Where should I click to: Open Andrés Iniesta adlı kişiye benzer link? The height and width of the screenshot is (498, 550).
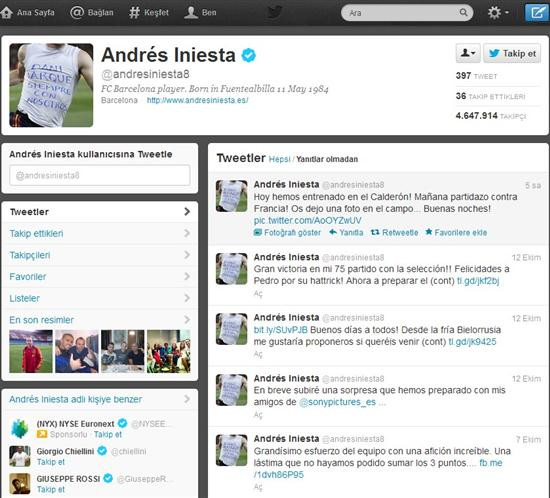pyautogui.click(x=75, y=399)
